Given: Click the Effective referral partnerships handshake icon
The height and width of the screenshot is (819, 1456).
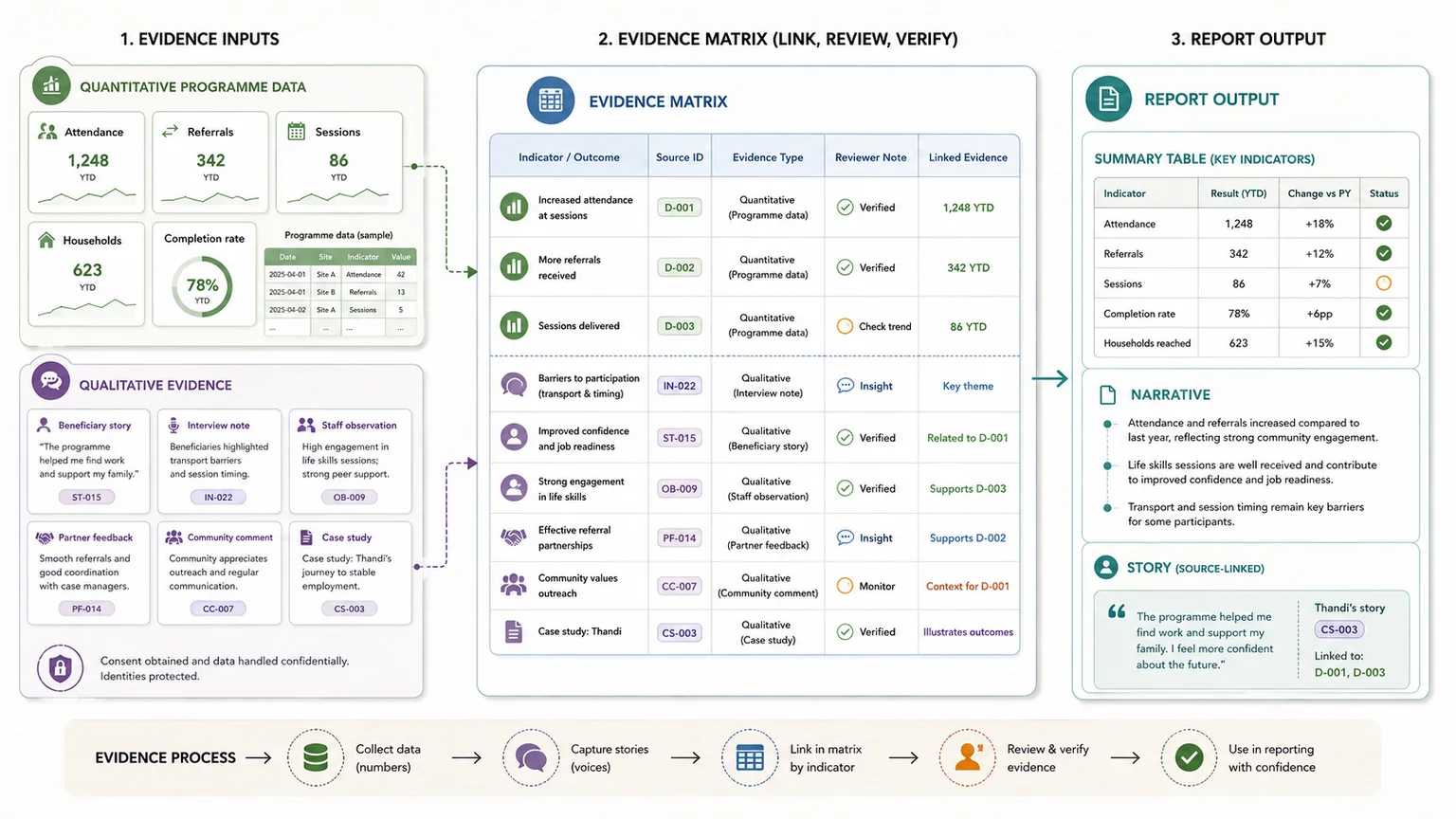Looking at the screenshot, I should click(514, 537).
